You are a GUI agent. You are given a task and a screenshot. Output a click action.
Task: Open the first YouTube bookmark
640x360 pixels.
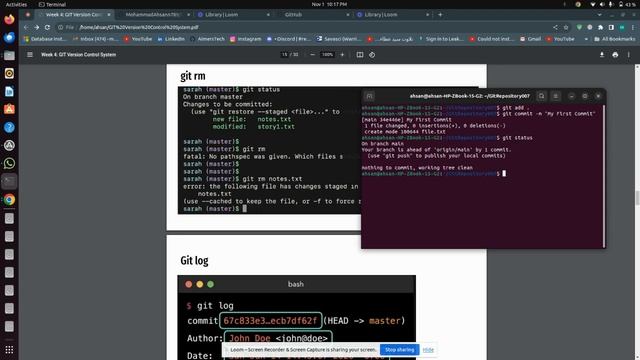pyautogui.click(x=138, y=39)
